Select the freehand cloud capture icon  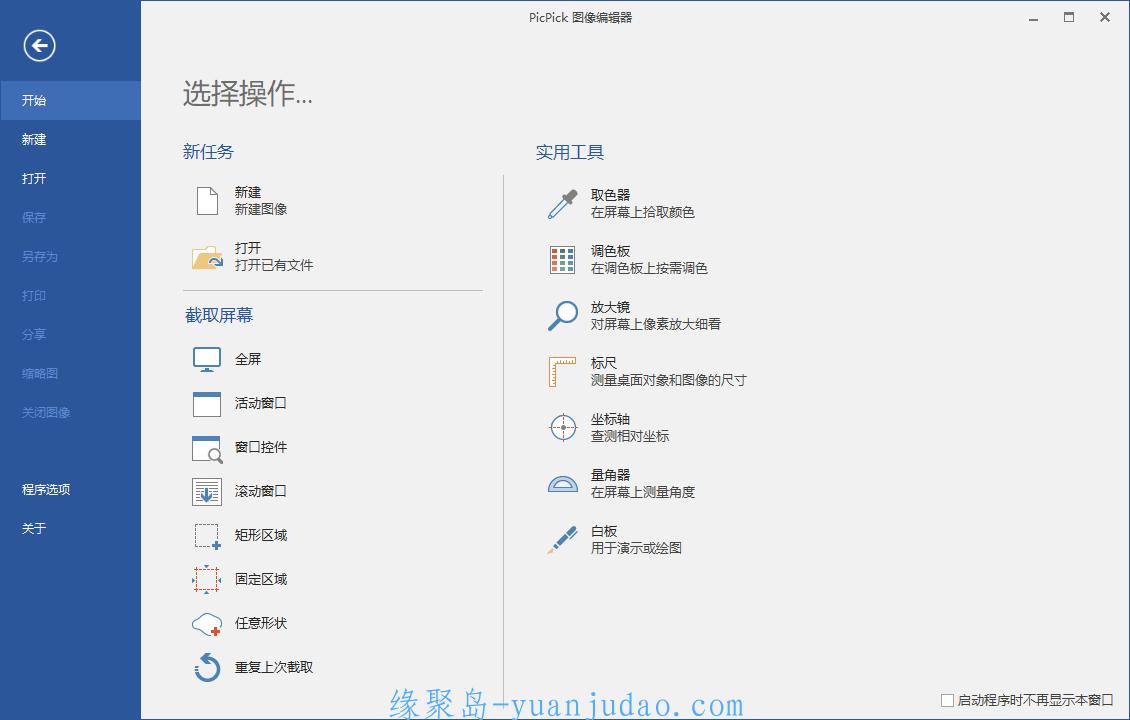pyautogui.click(x=207, y=624)
